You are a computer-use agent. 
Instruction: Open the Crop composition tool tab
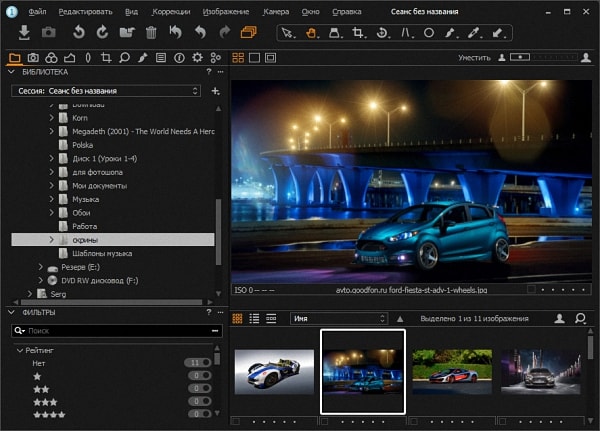point(106,58)
